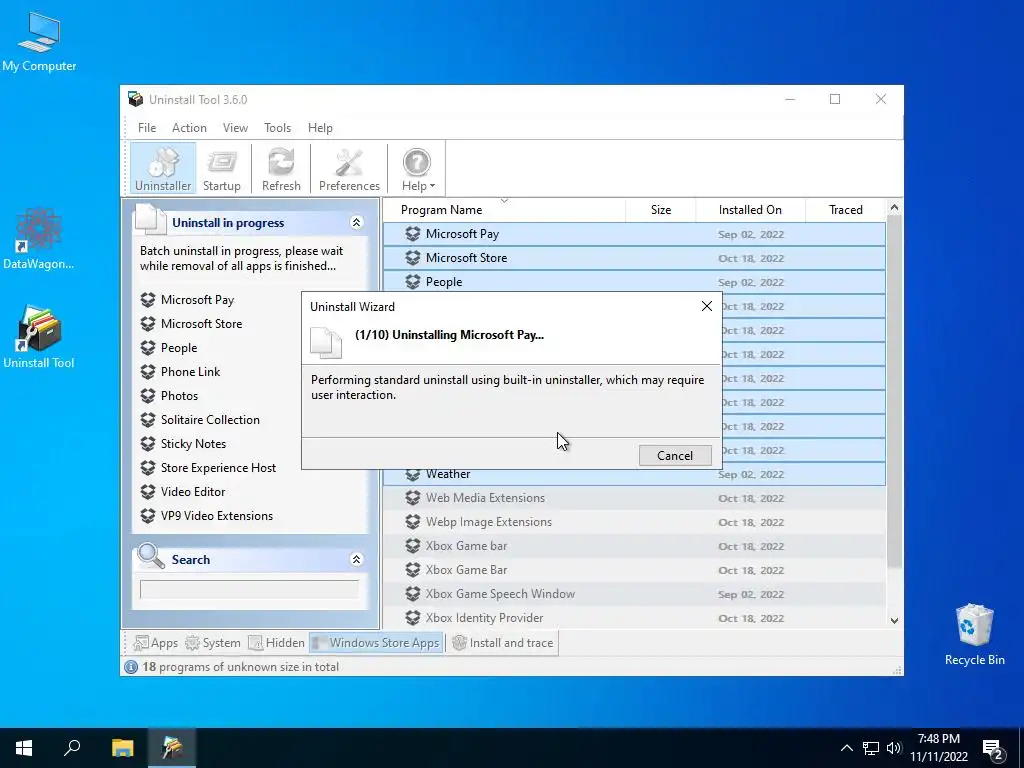Click Sticky Notes icon in batch queue
Viewport: 1024px width, 768px height.
coord(148,444)
